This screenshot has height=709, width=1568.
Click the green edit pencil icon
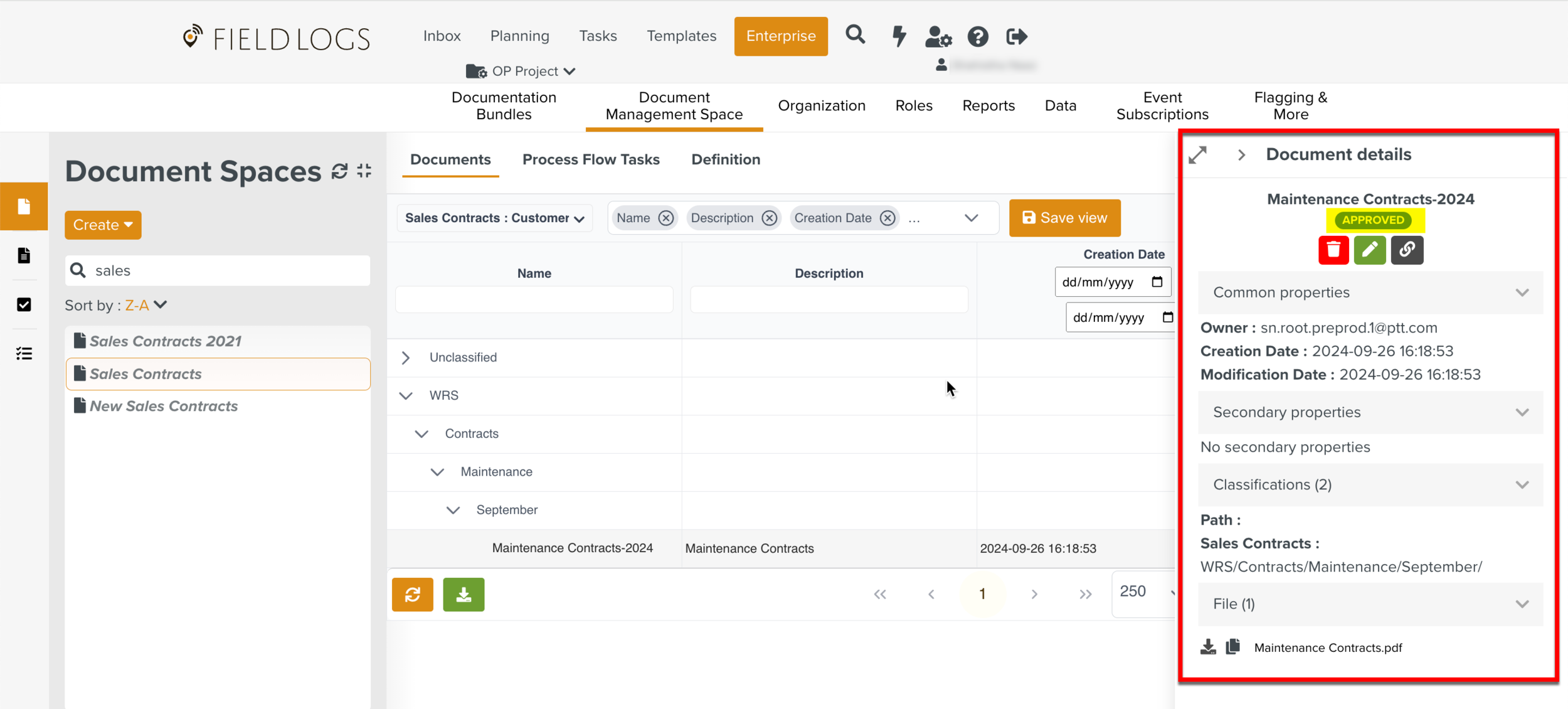[x=1369, y=250]
